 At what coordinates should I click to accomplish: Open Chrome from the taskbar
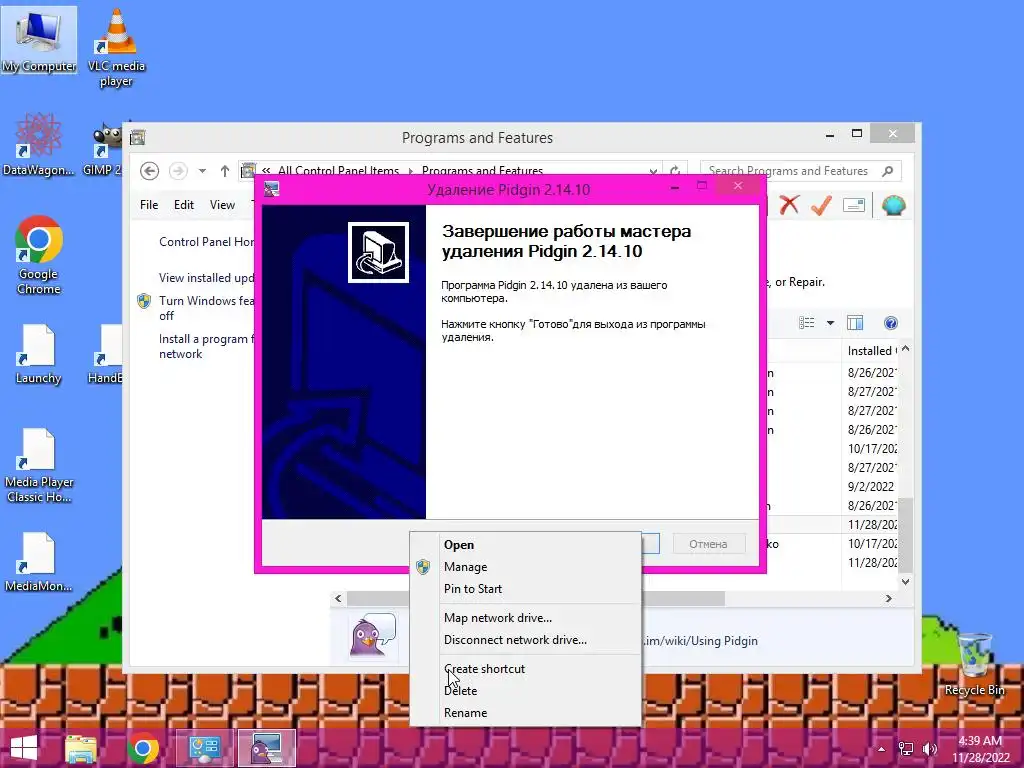pyautogui.click(x=144, y=748)
